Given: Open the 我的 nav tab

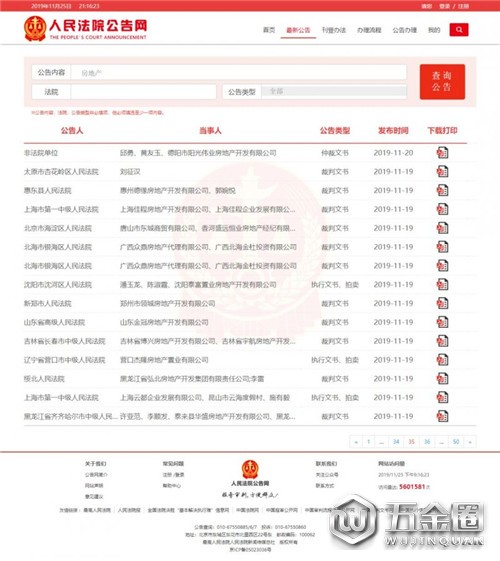Looking at the screenshot, I should [434, 30].
